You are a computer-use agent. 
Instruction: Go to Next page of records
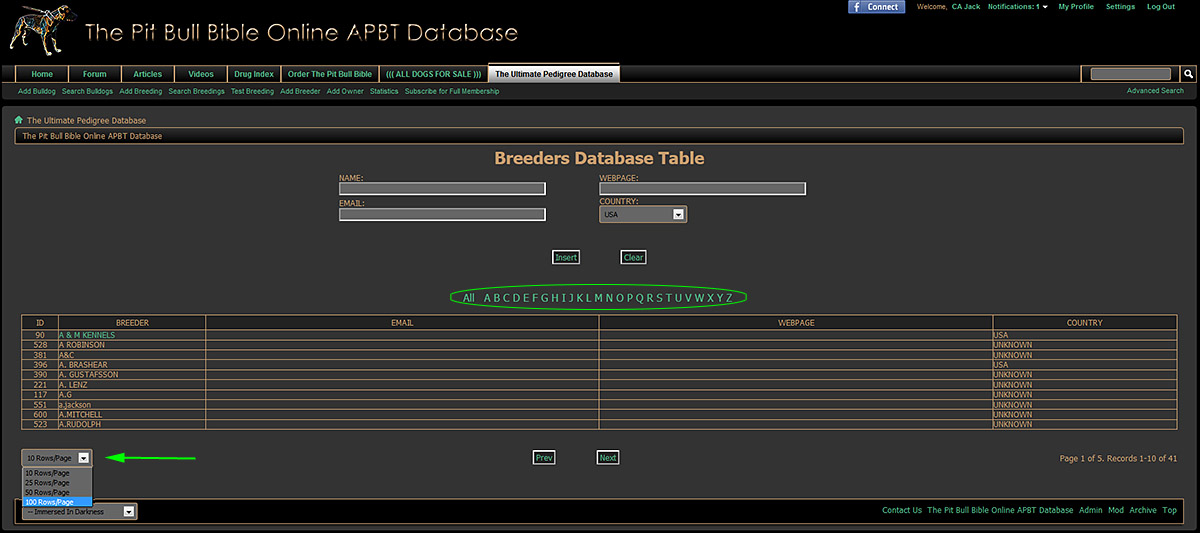[608, 458]
